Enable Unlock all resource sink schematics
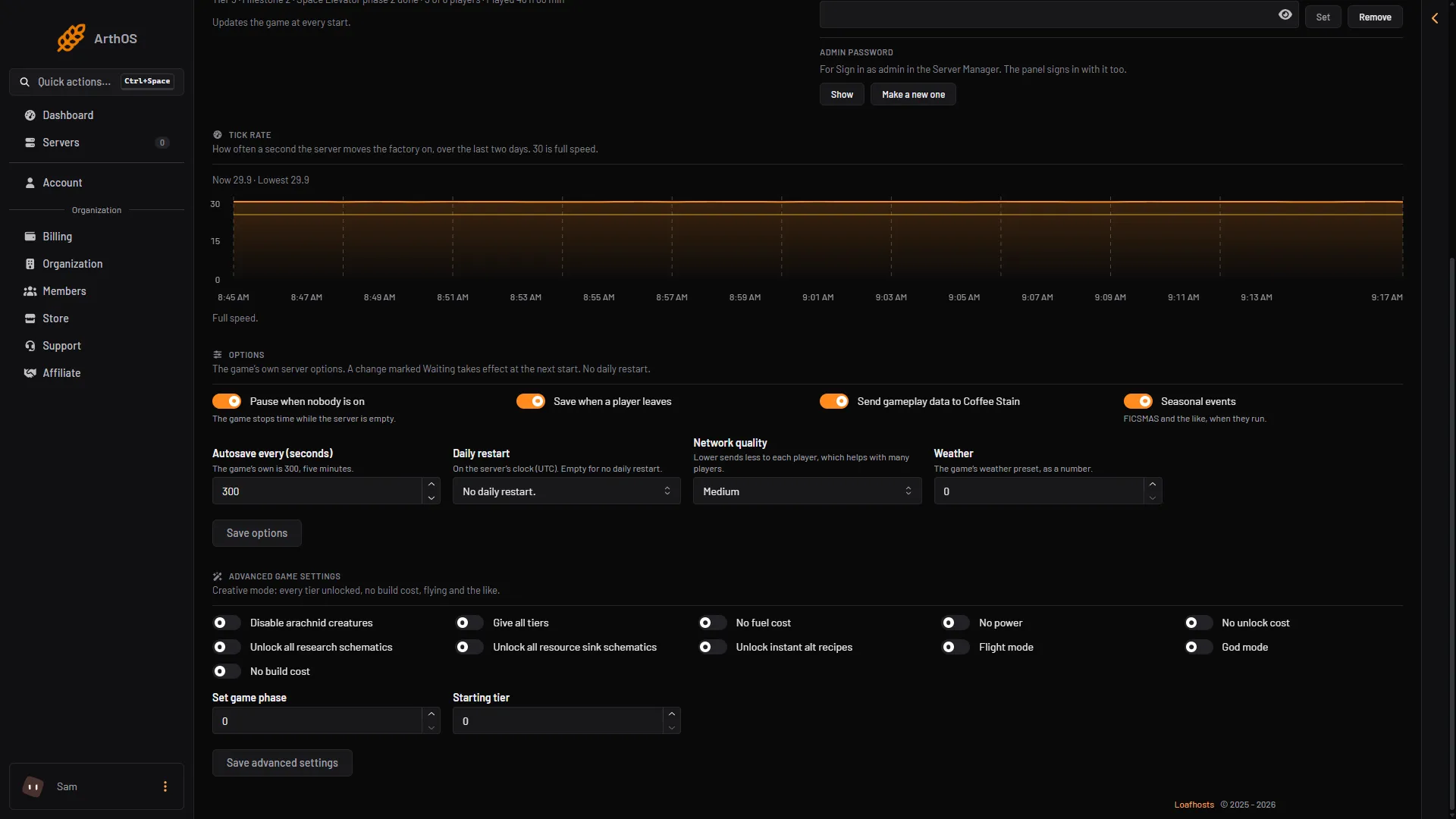The image size is (1456, 819). coord(469,647)
